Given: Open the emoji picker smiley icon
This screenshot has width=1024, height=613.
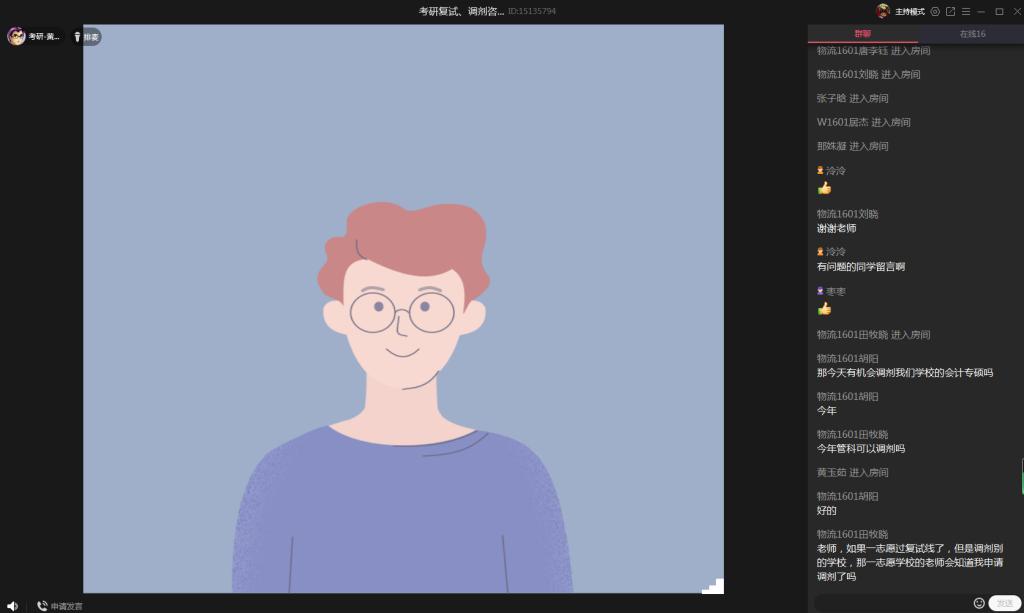Looking at the screenshot, I should pyautogui.click(x=979, y=603).
